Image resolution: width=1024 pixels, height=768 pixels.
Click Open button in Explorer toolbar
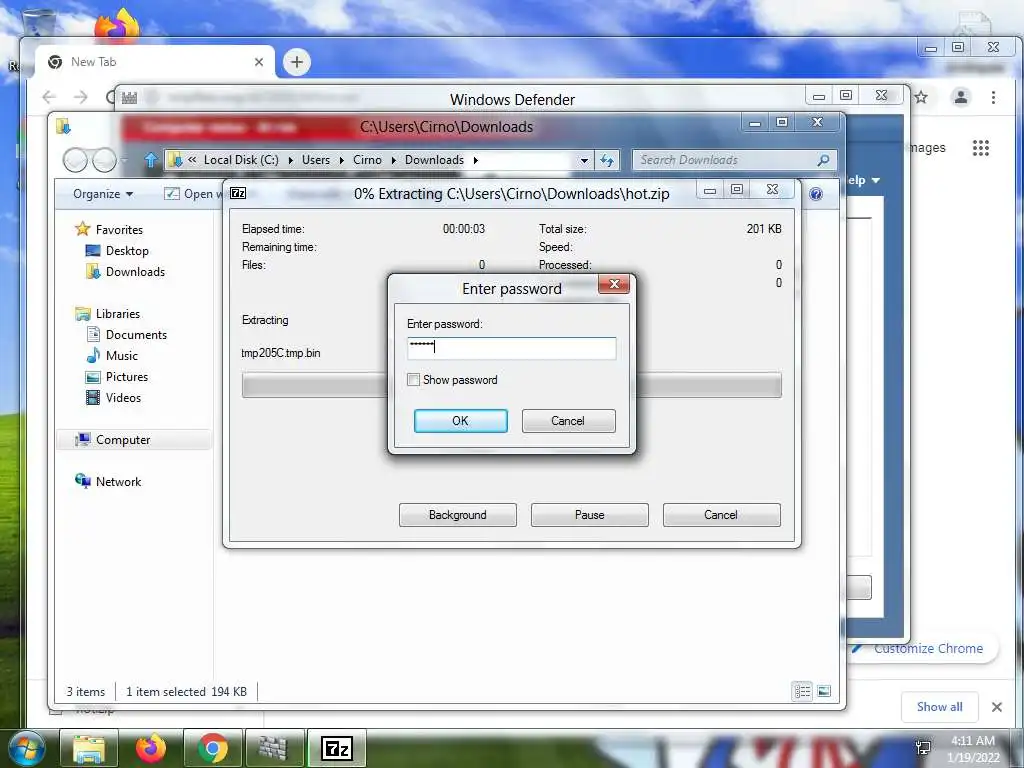(193, 194)
